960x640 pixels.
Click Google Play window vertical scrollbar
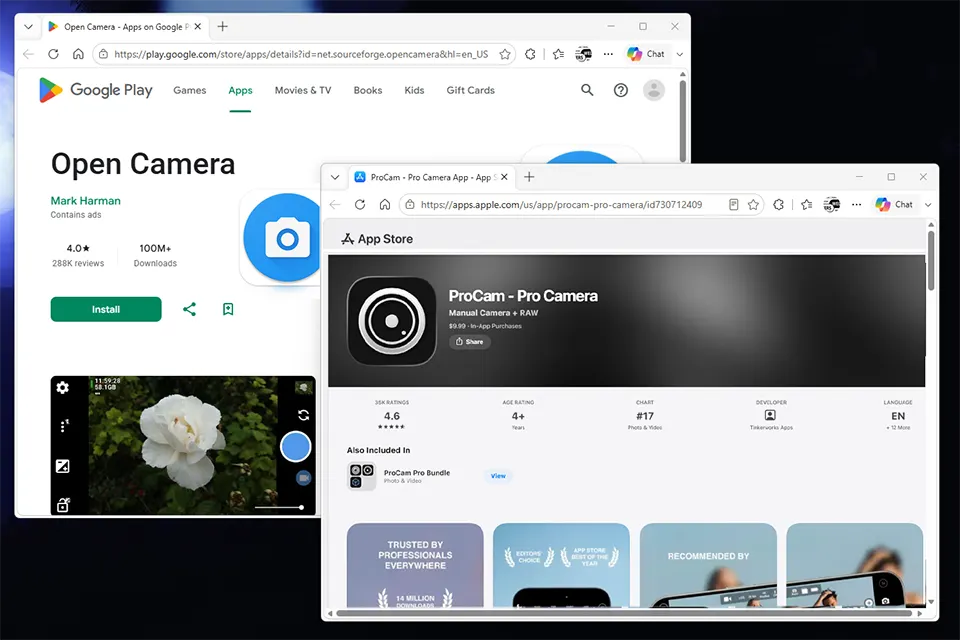(683, 119)
